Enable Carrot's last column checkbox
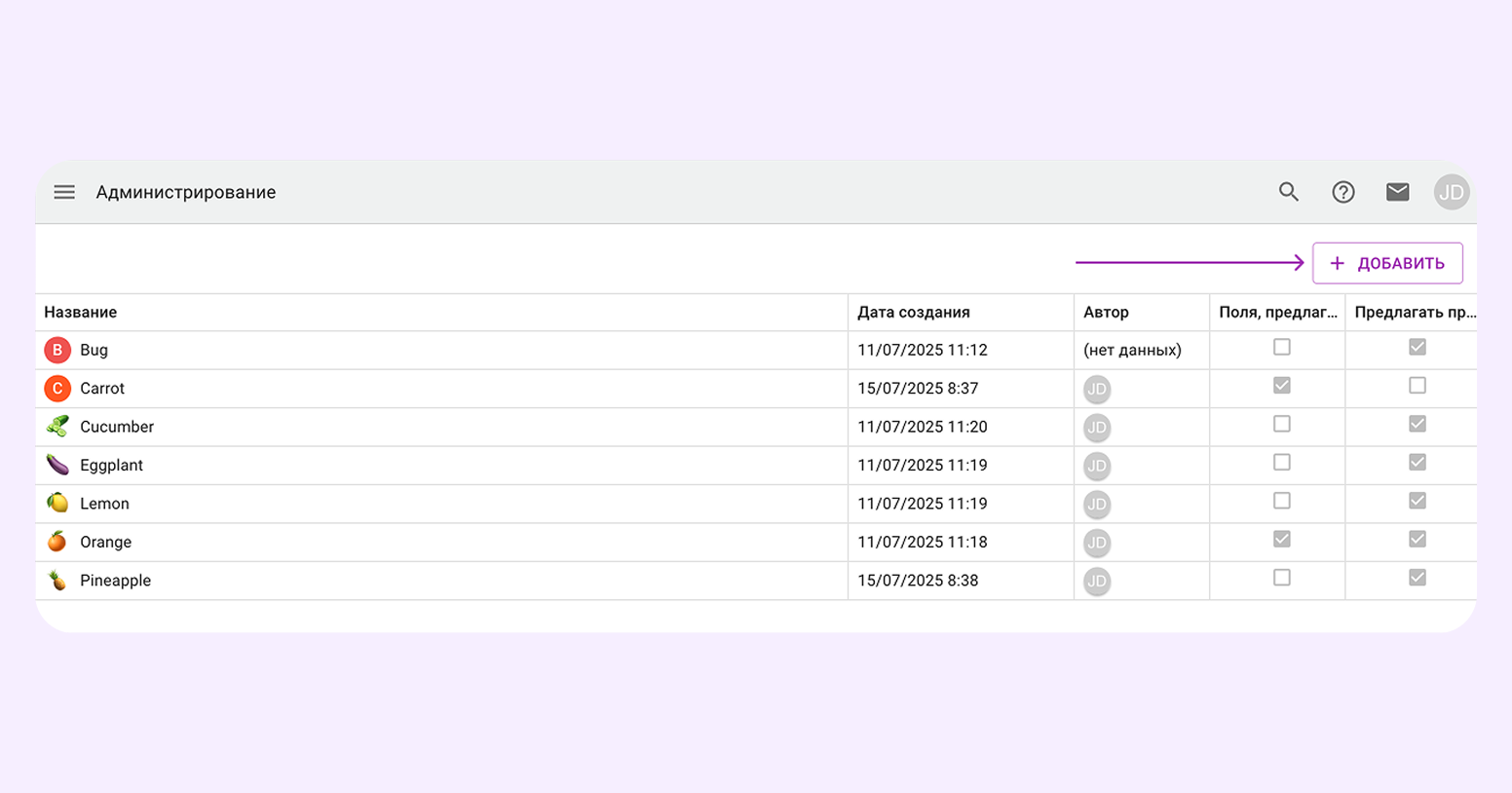 [x=1417, y=386]
